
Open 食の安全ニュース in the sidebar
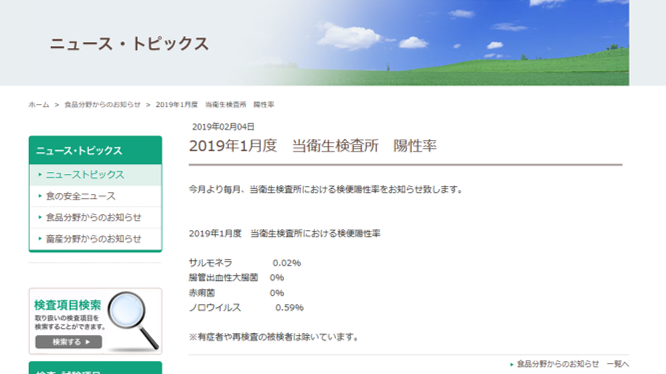[x=81, y=196]
